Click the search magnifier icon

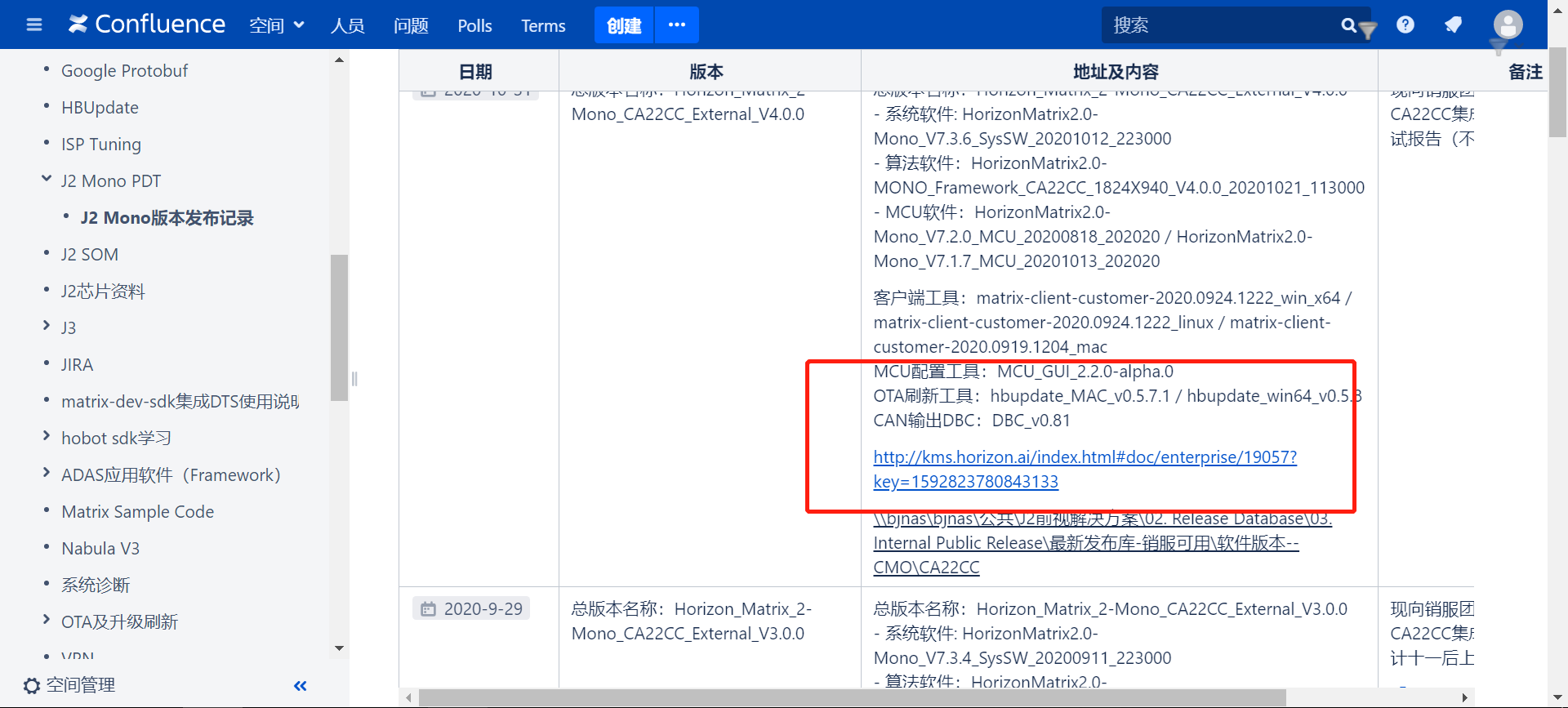tap(1348, 25)
